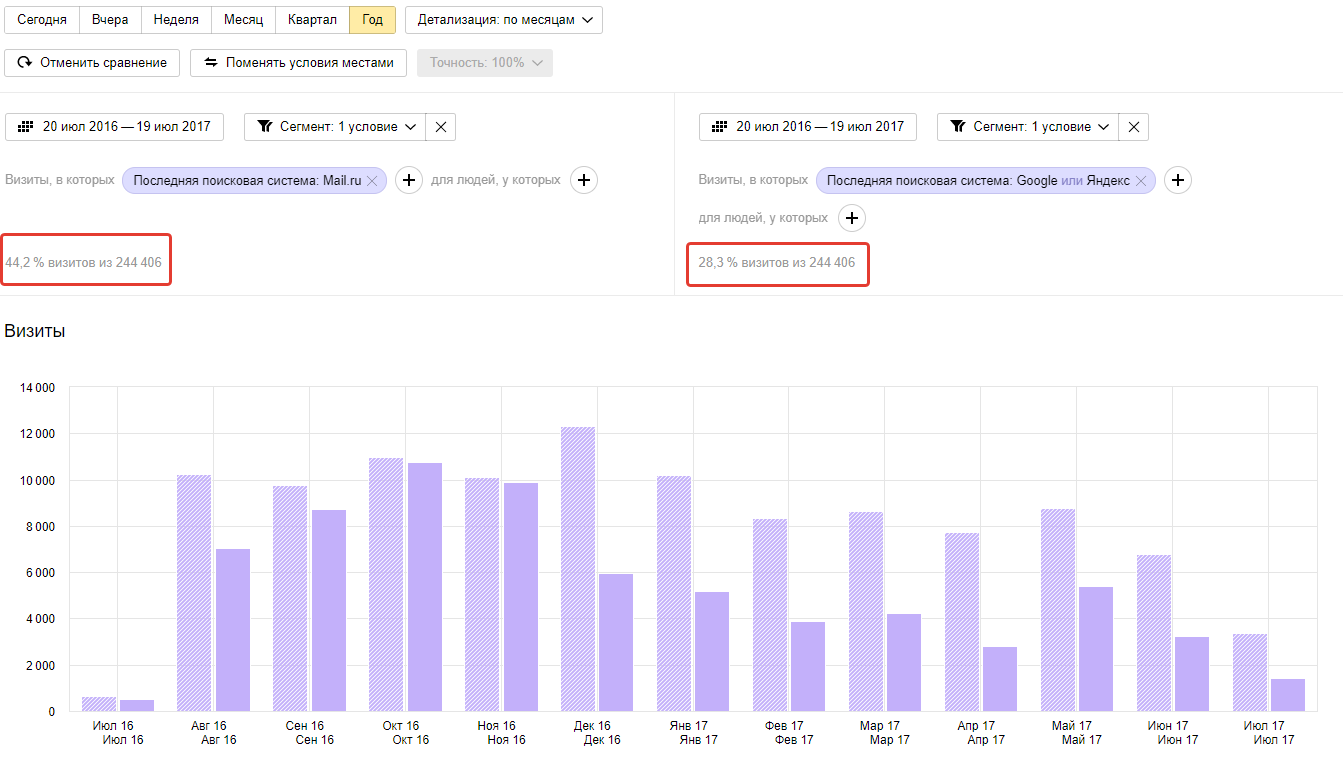Expand the left Сегмент: 1 условие dropdown
1343x779 pixels.
[335, 127]
